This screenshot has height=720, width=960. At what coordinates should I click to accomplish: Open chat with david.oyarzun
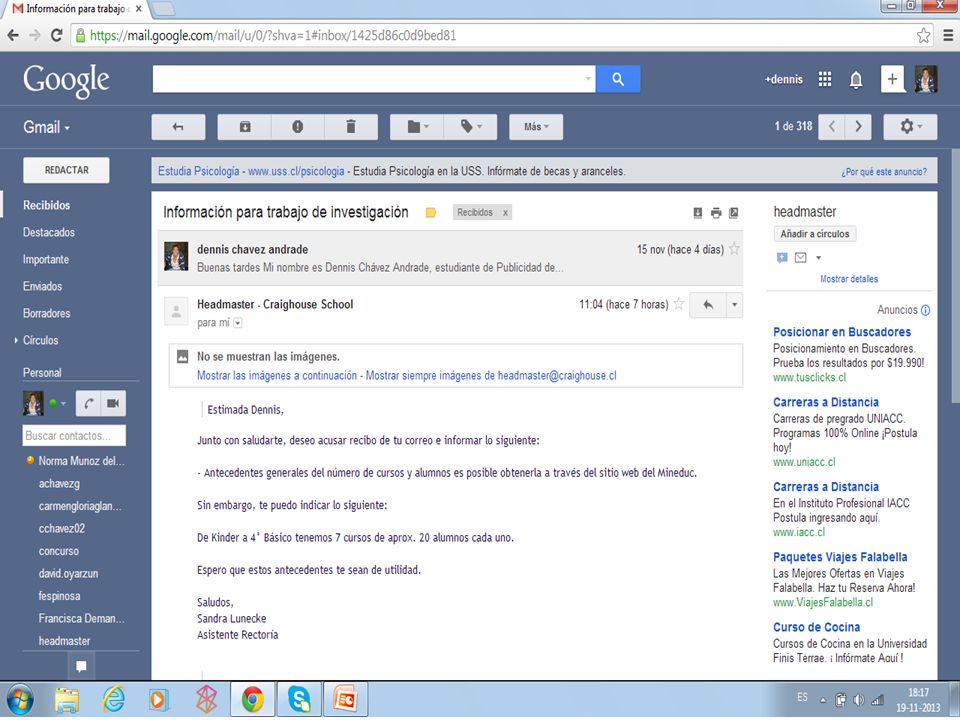[68, 574]
